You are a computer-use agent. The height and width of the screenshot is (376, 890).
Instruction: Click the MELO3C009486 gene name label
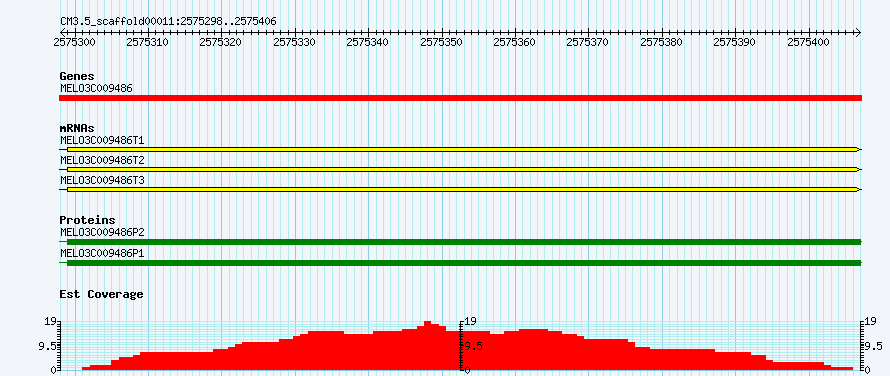[x=96, y=88]
